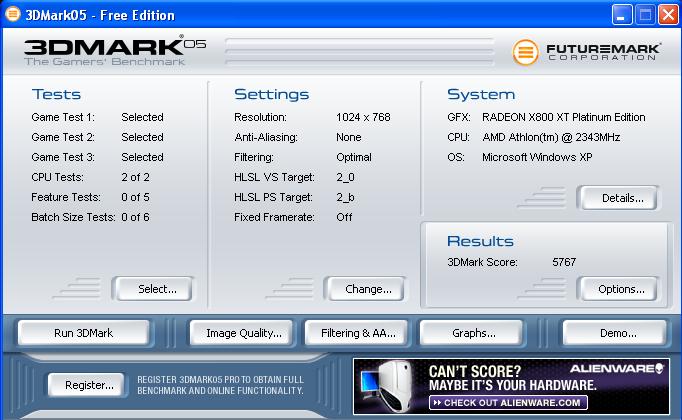Viewport: 682px width, 420px height.
Task: Click the HLSL VS Target value 2_0
Action: coord(345,177)
